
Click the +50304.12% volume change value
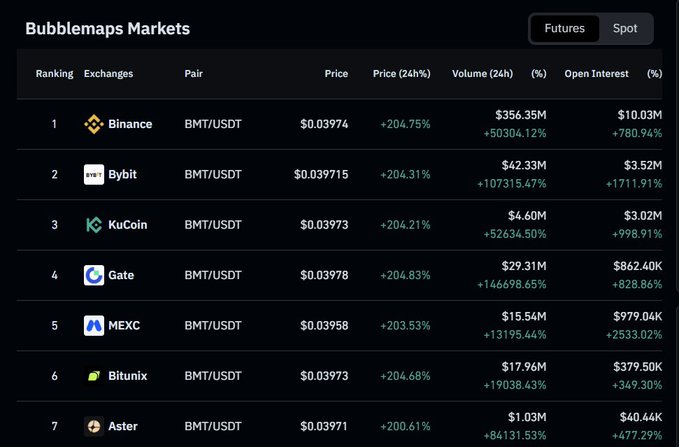click(x=515, y=133)
